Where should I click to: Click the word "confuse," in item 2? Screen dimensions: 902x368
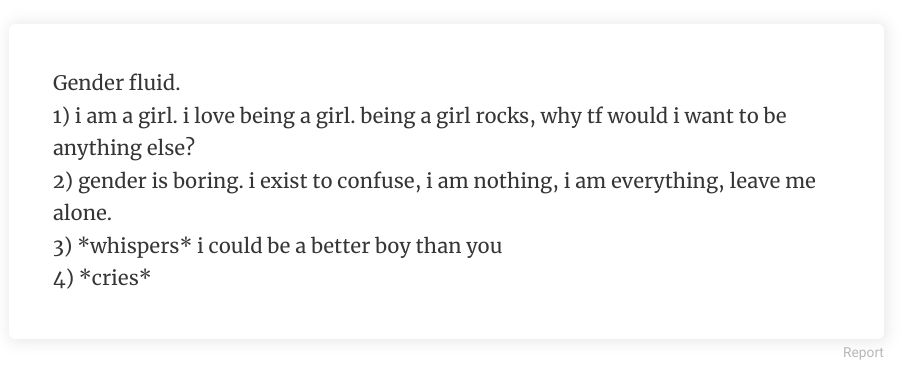(x=379, y=182)
